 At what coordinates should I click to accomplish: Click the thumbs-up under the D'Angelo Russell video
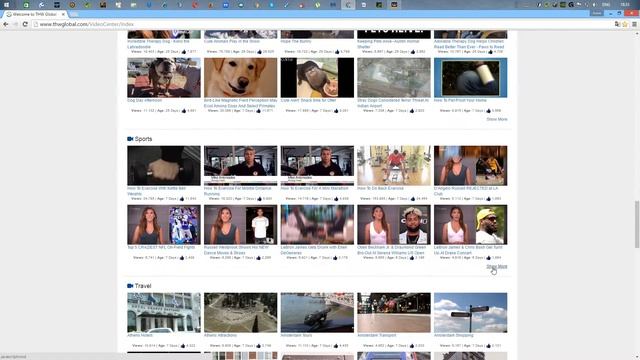[x=488, y=199]
